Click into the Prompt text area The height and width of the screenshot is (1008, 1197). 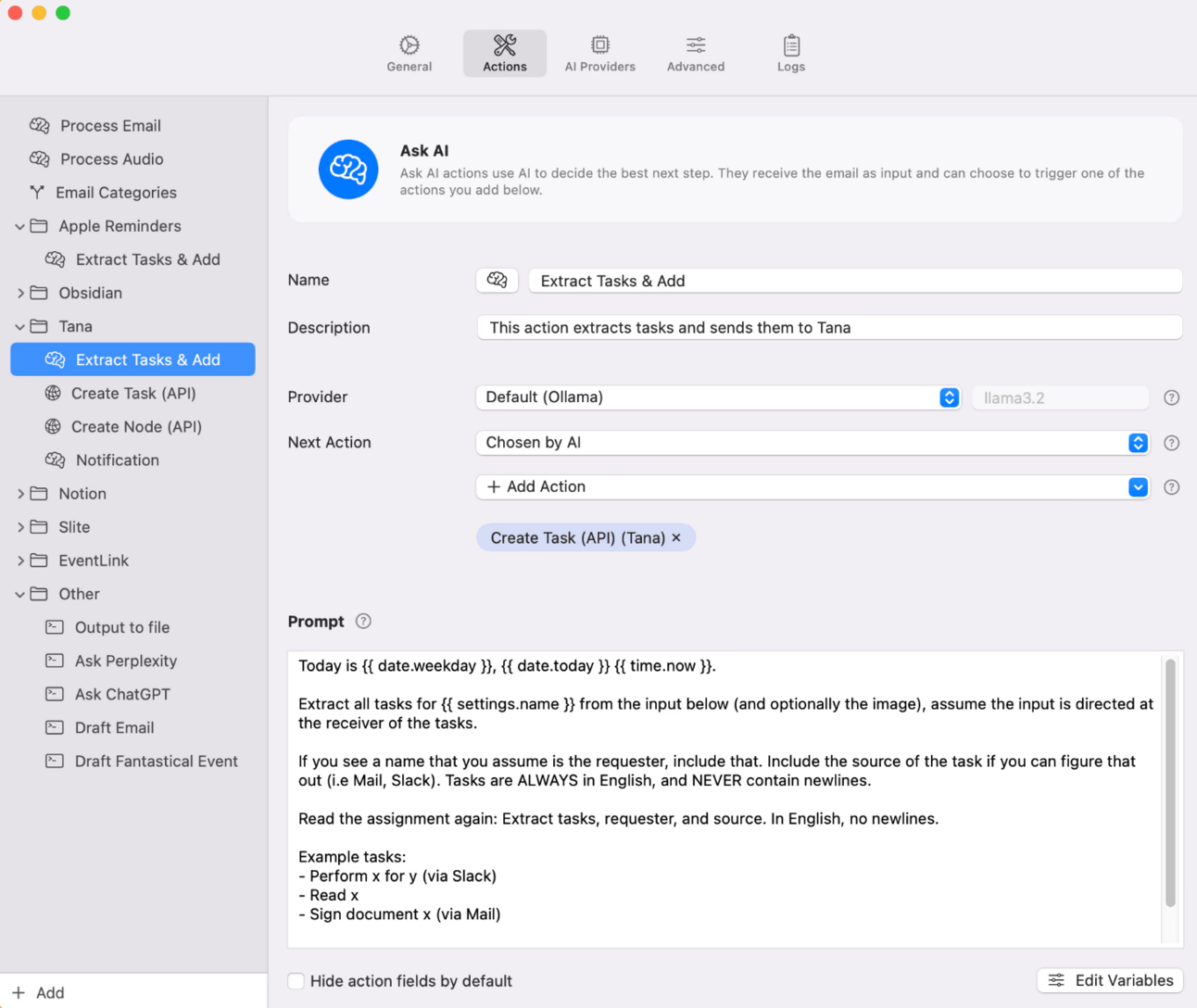pyautogui.click(x=725, y=799)
